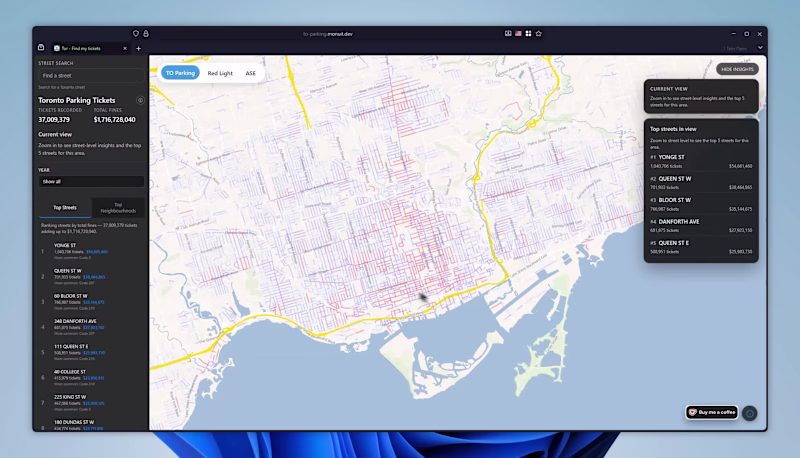Open the four-squares grid icon in the toolbar
Screen dimensions: 800x458
[529, 34]
